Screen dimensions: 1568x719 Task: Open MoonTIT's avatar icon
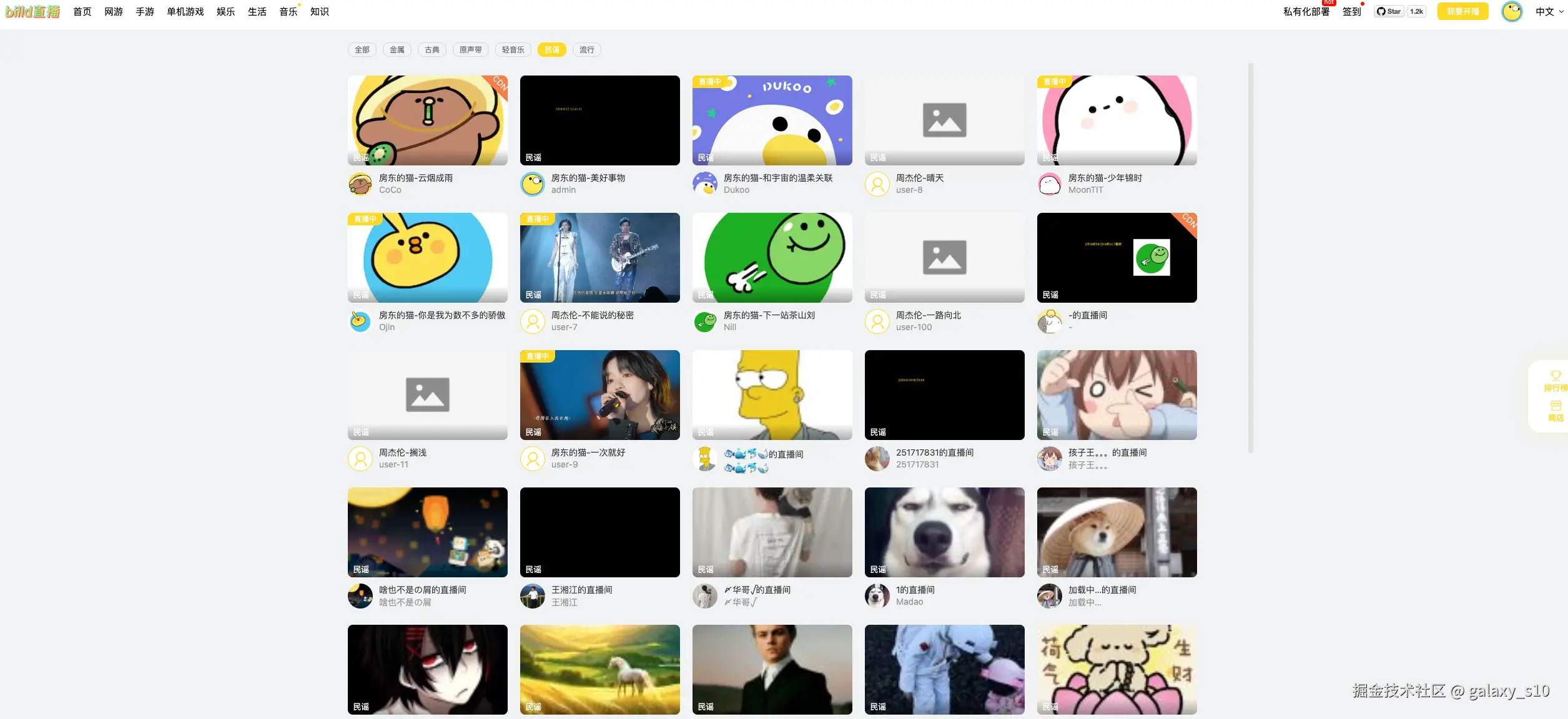point(1050,183)
